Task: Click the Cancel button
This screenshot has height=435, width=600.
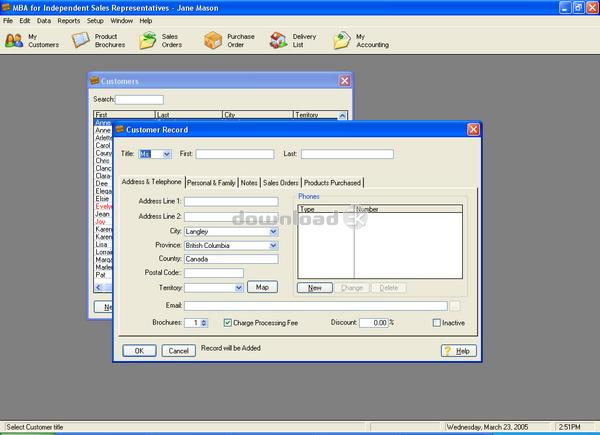Action: [x=178, y=351]
